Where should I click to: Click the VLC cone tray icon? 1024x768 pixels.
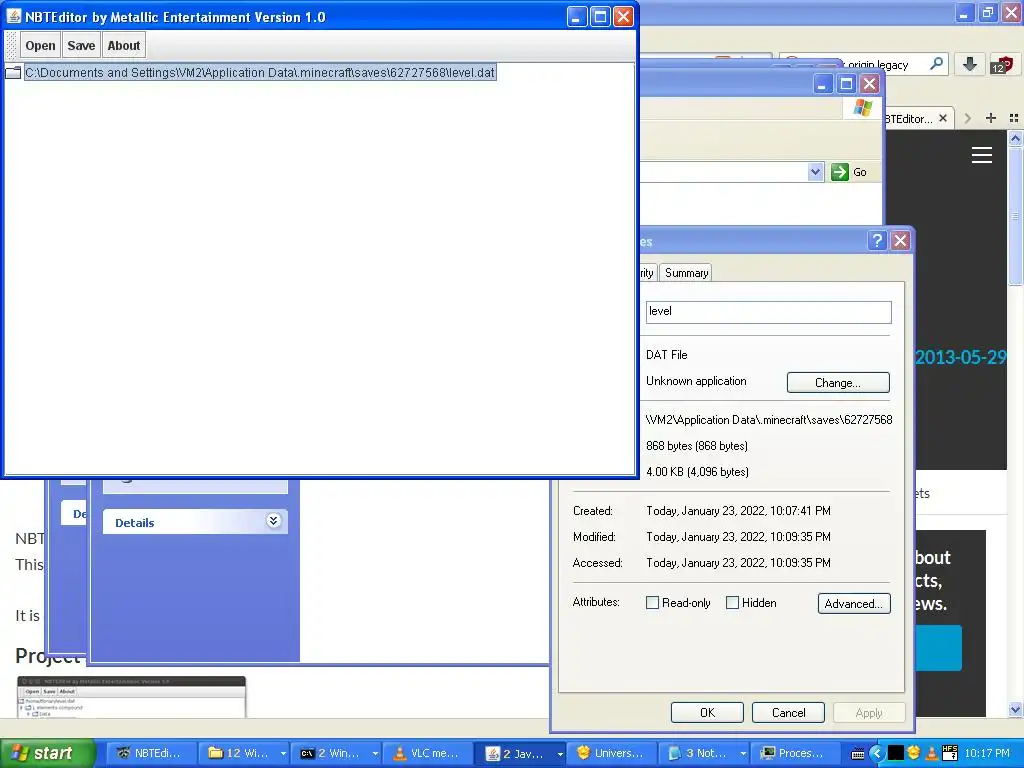[x=932, y=753]
